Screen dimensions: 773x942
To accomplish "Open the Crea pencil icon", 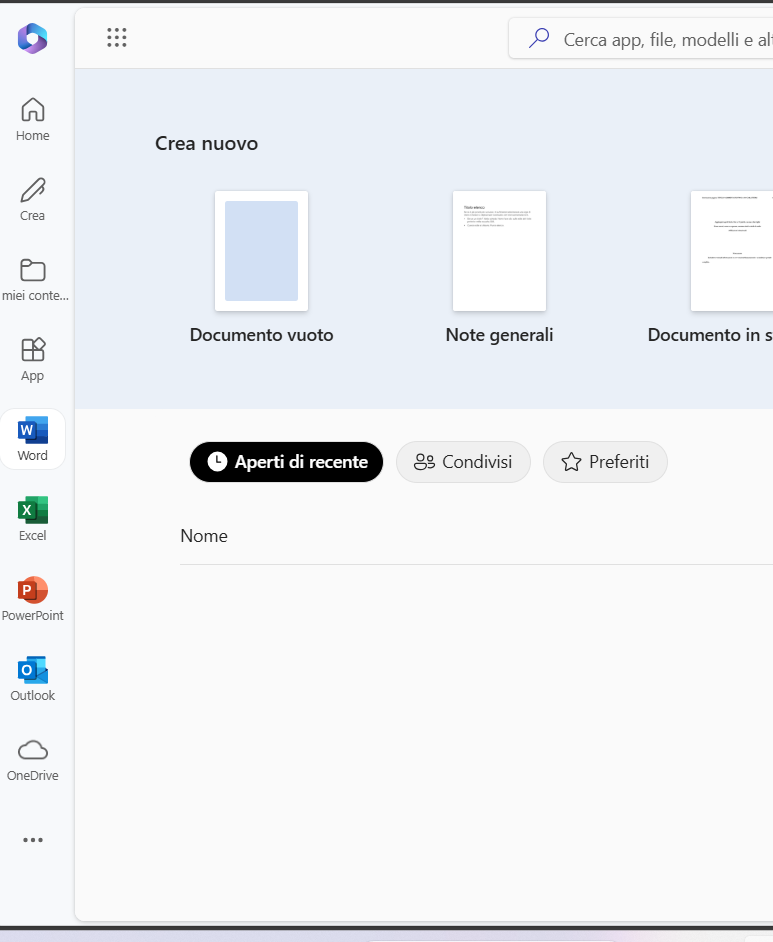I will [x=33, y=199].
